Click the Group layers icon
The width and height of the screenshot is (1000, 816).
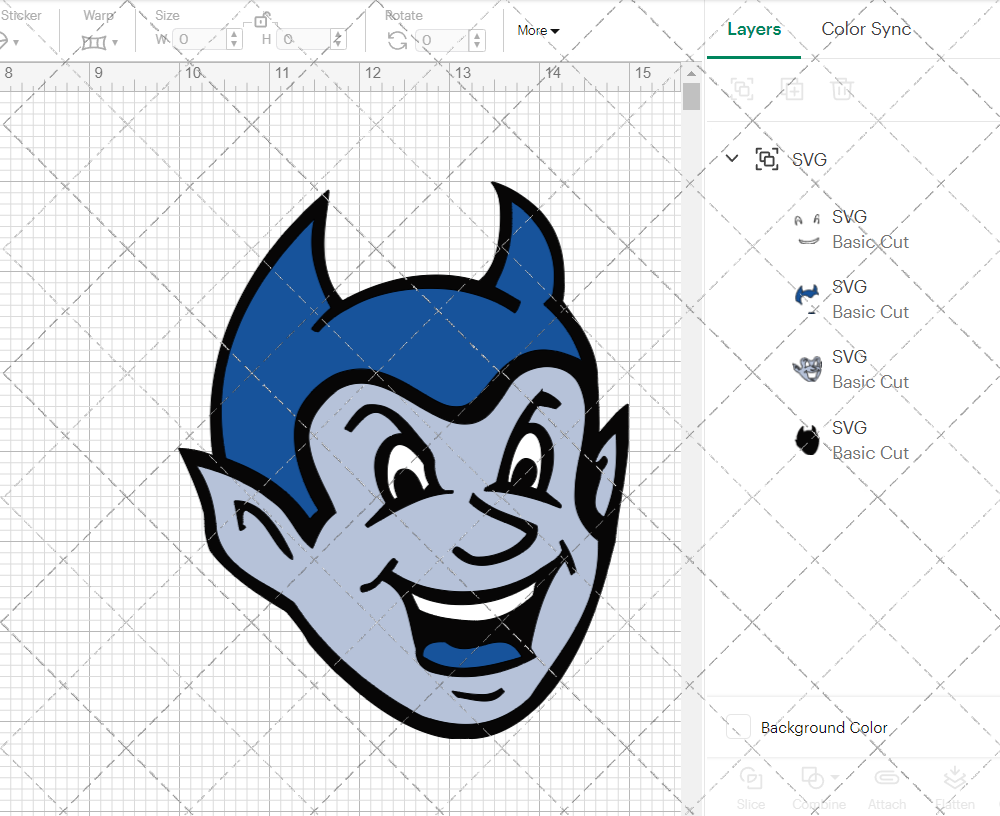[742, 89]
